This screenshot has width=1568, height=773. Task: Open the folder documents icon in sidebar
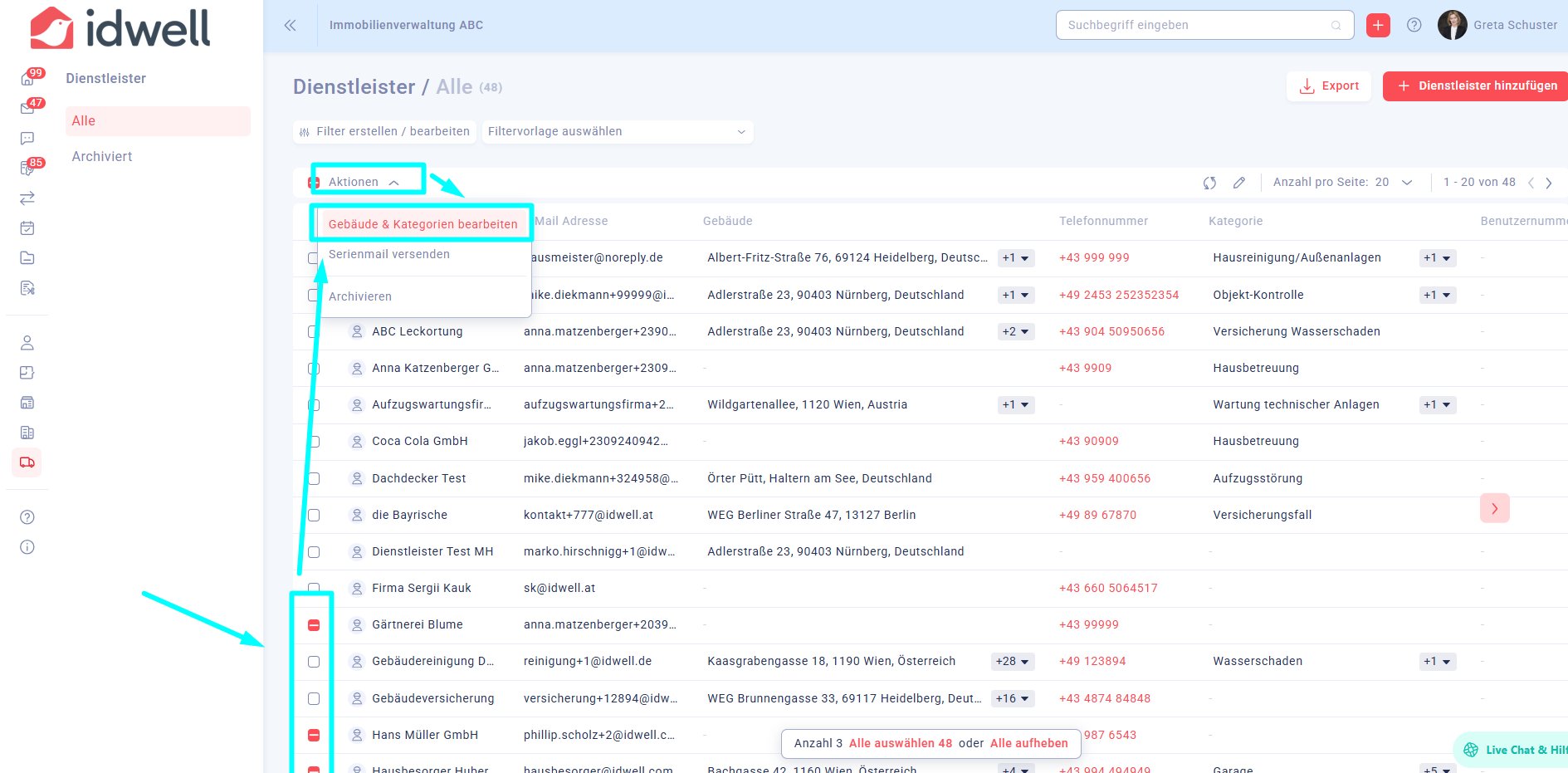coord(27,258)
